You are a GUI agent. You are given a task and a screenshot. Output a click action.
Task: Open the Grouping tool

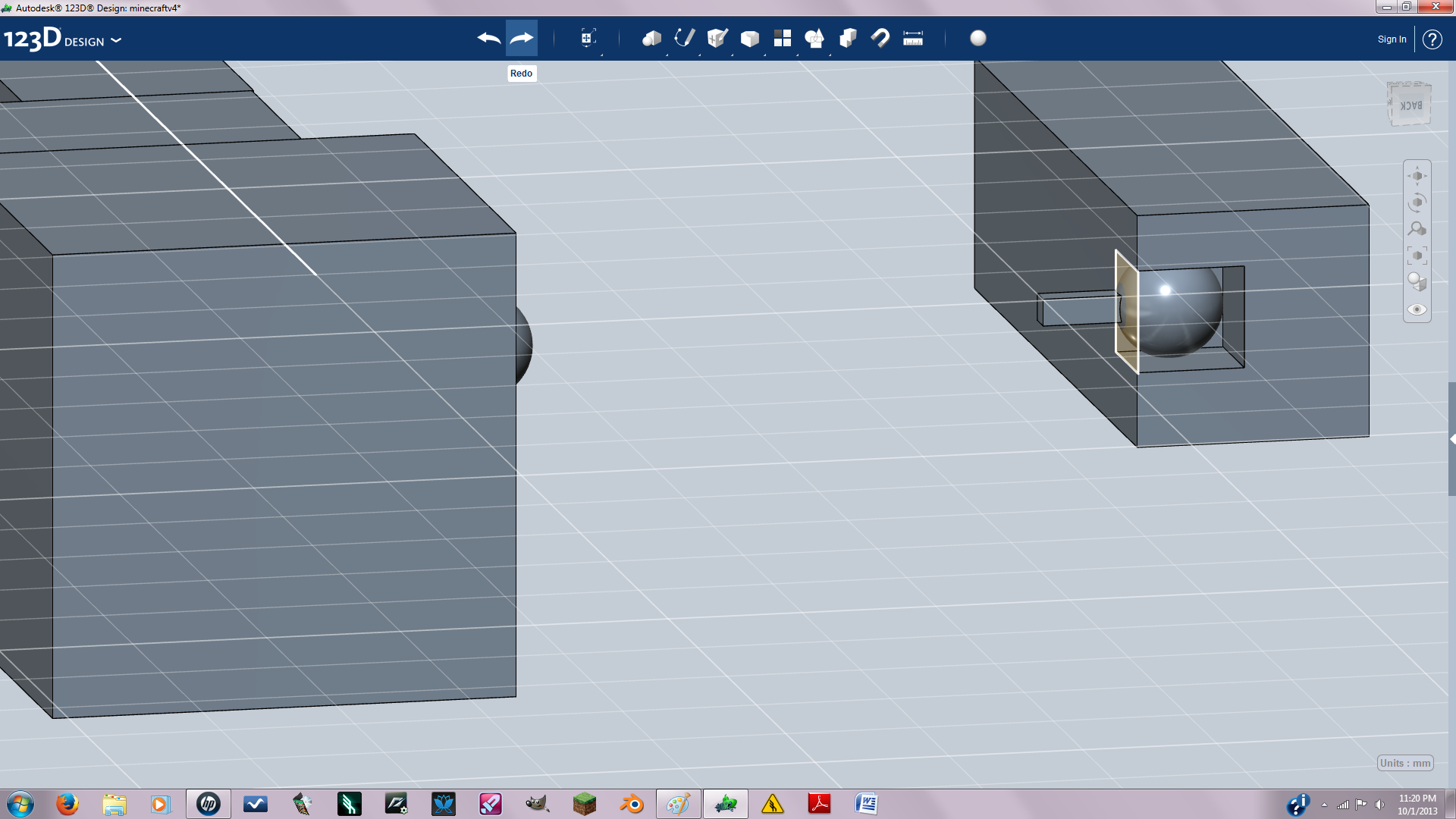click(814, 38)
